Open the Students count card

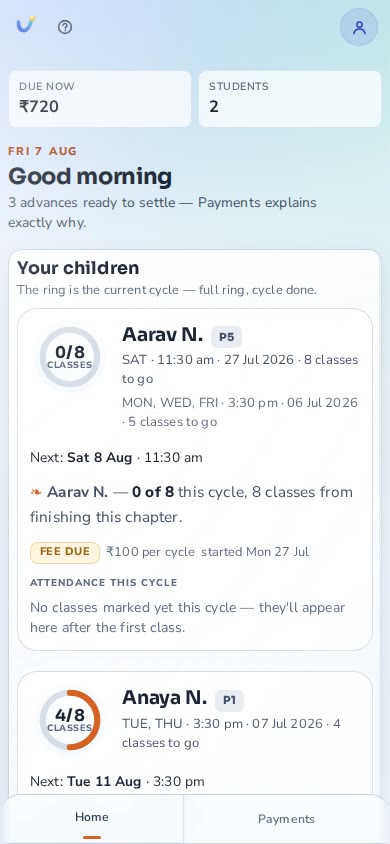[290, 99]
